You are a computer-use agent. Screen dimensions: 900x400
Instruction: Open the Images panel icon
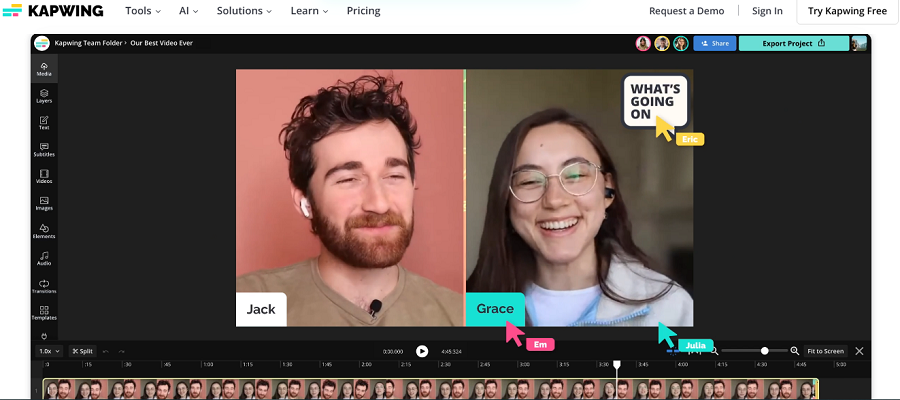(44, 204)
